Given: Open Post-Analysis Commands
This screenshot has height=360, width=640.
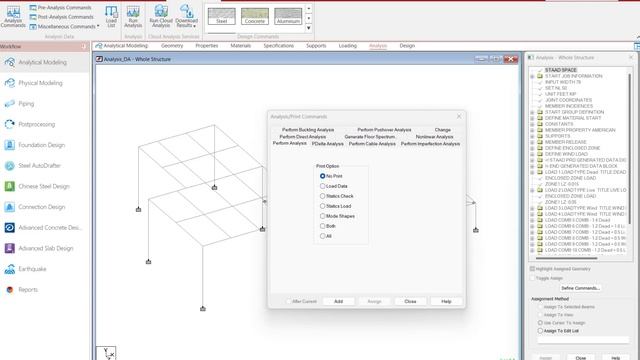Looking at the screenshot, I should [x=61, y=17].
